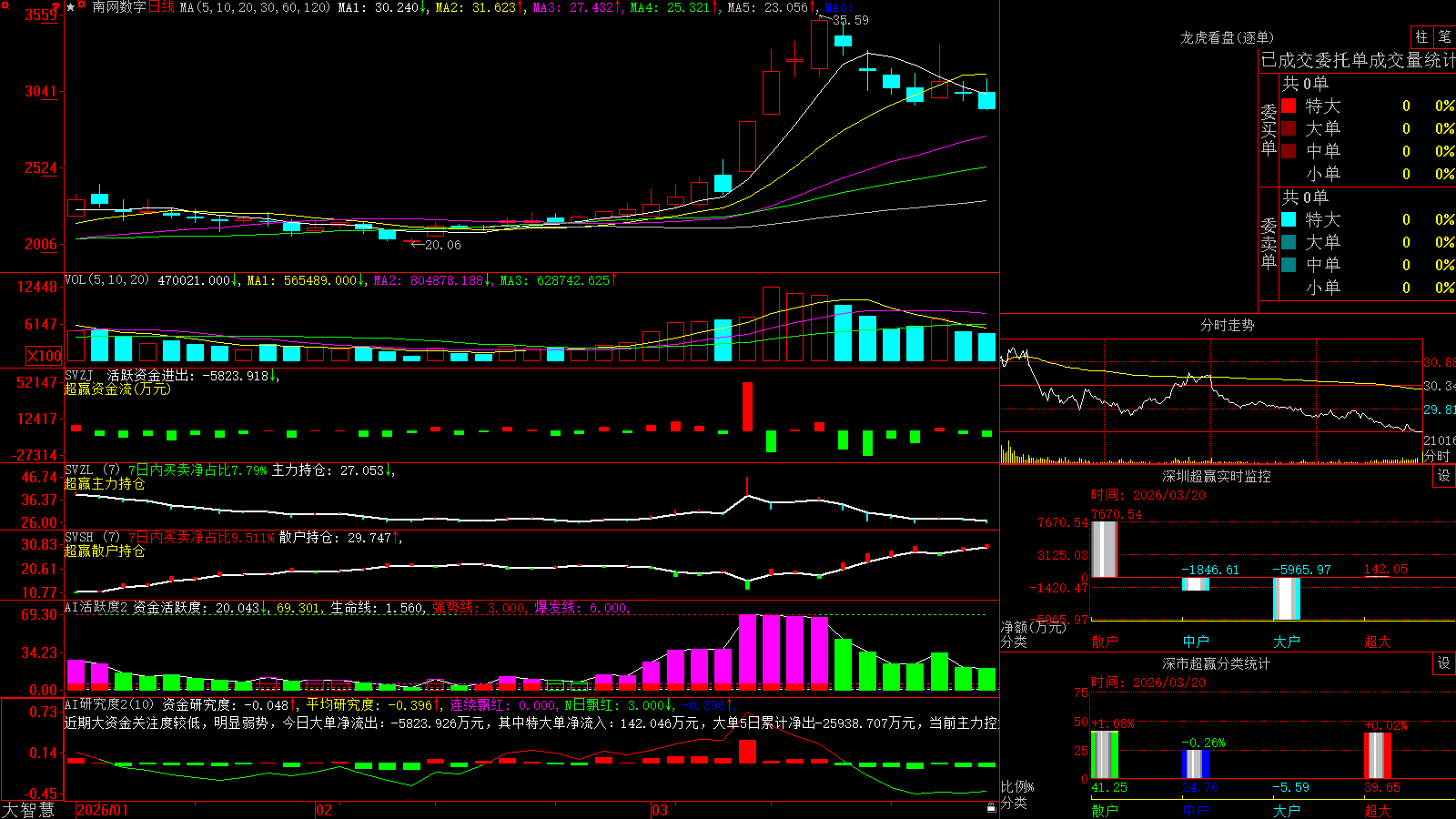Click the 爆发线: 6.000 label

click(x=581, y=608)
